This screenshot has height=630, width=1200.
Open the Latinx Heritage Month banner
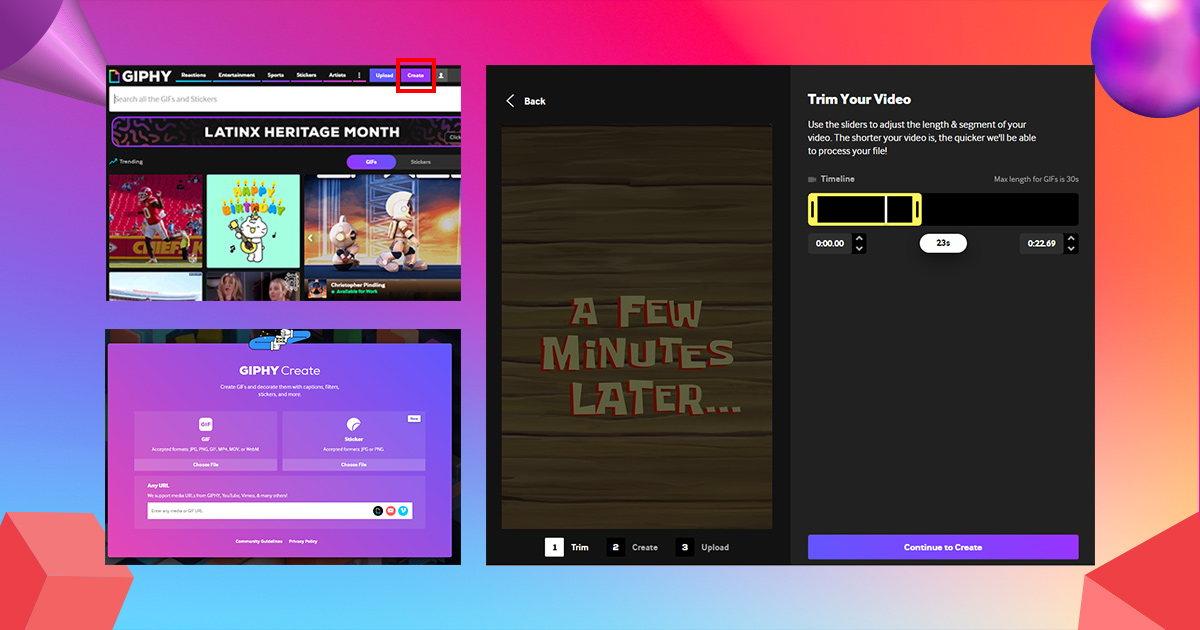pyautogui.click(x=286, y=132)
